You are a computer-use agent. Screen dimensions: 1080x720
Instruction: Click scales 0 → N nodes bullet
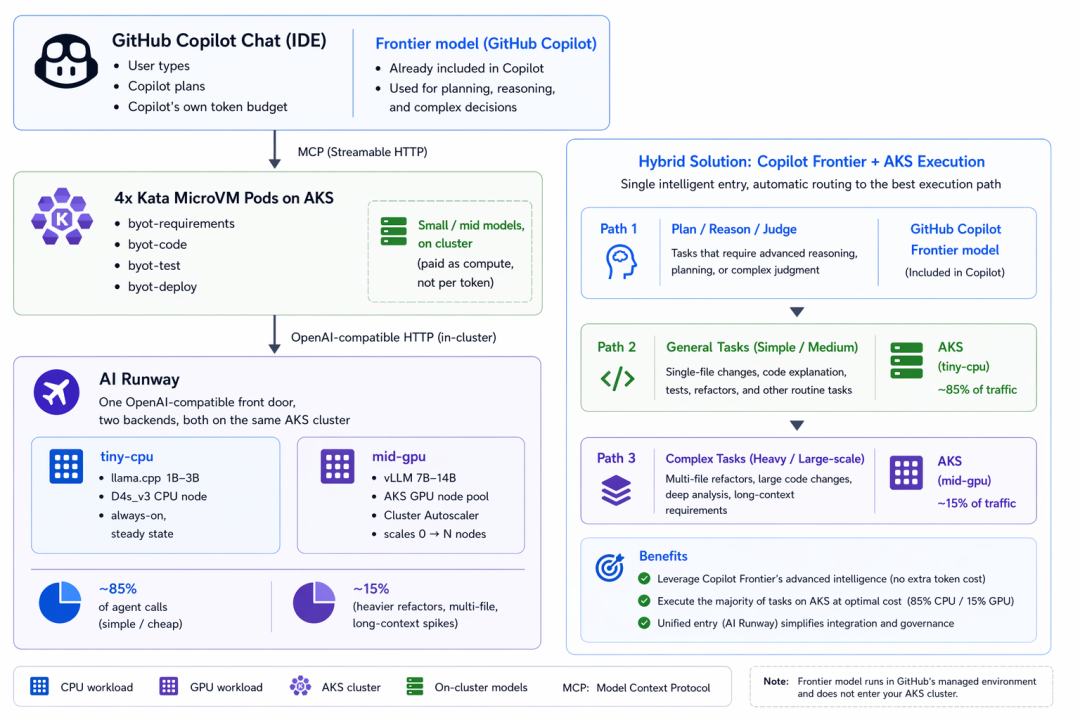pyautogui.click(x=435, y=534)
